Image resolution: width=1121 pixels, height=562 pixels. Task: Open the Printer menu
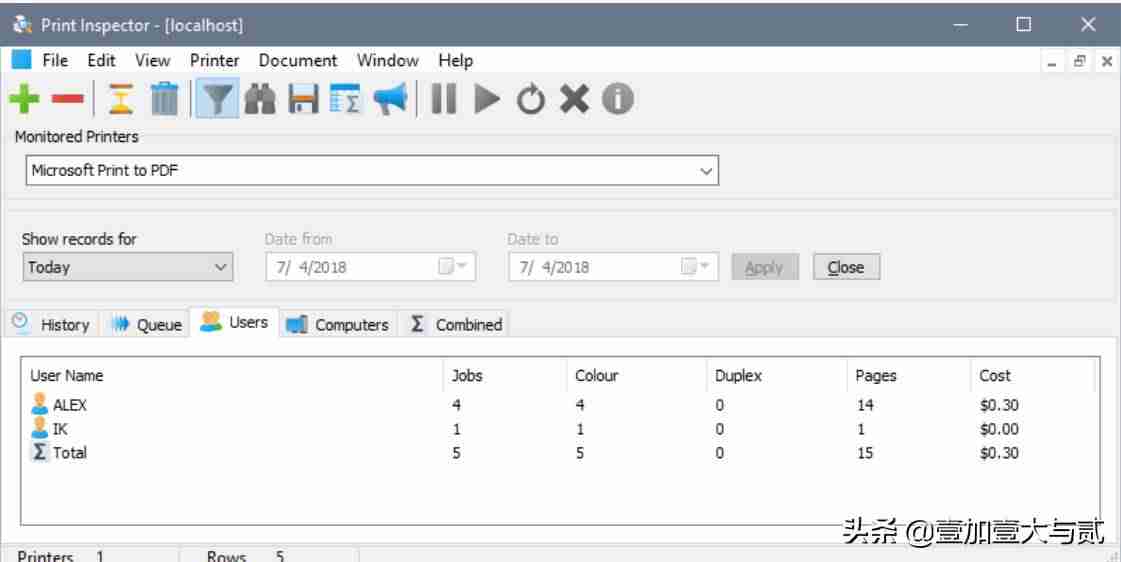(x=214, y=61)
